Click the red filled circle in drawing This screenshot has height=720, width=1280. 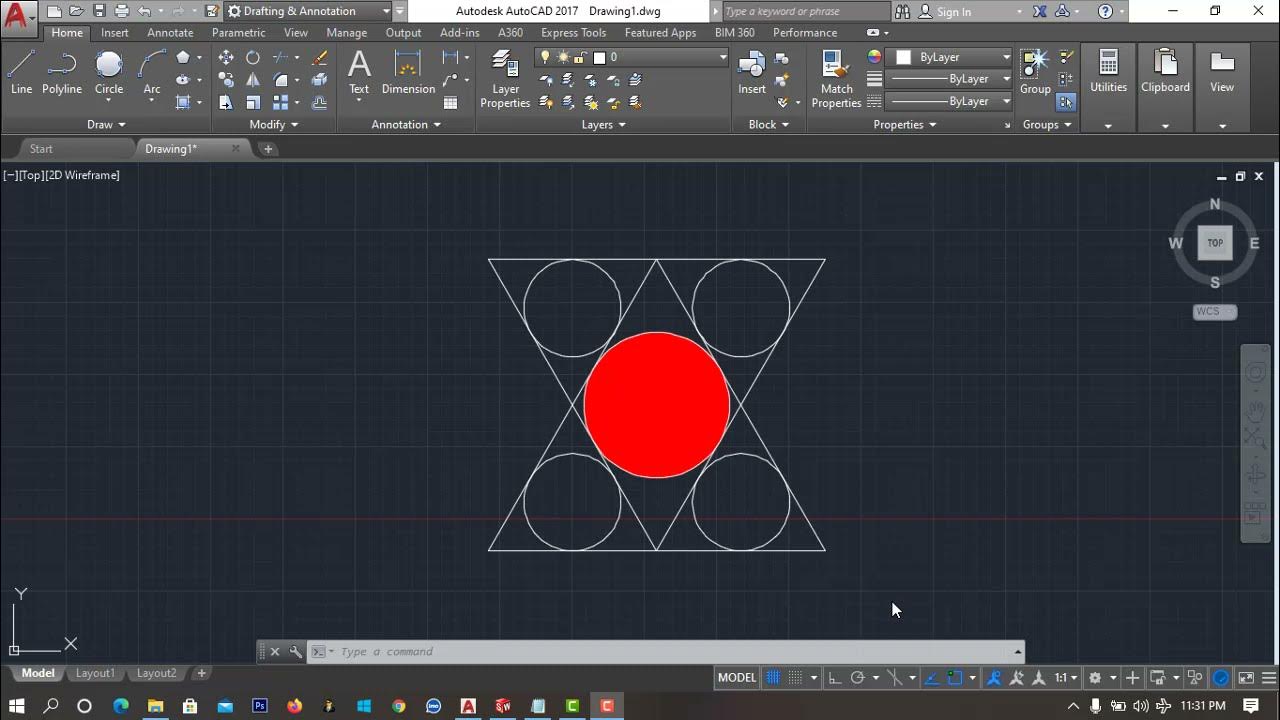click(x=656, y=405)
